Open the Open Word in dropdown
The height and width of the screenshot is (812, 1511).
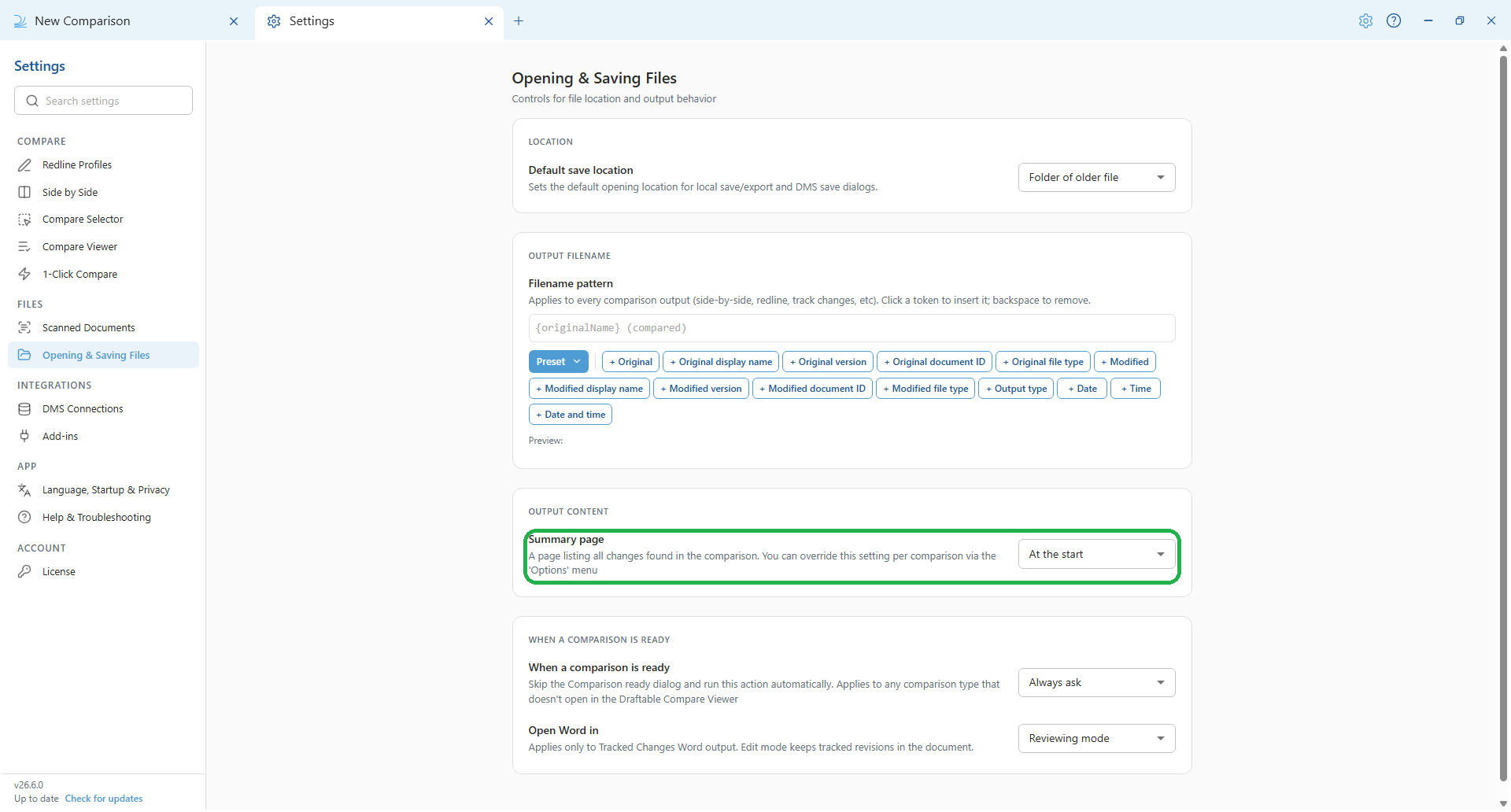click(x=1096, y=739)
